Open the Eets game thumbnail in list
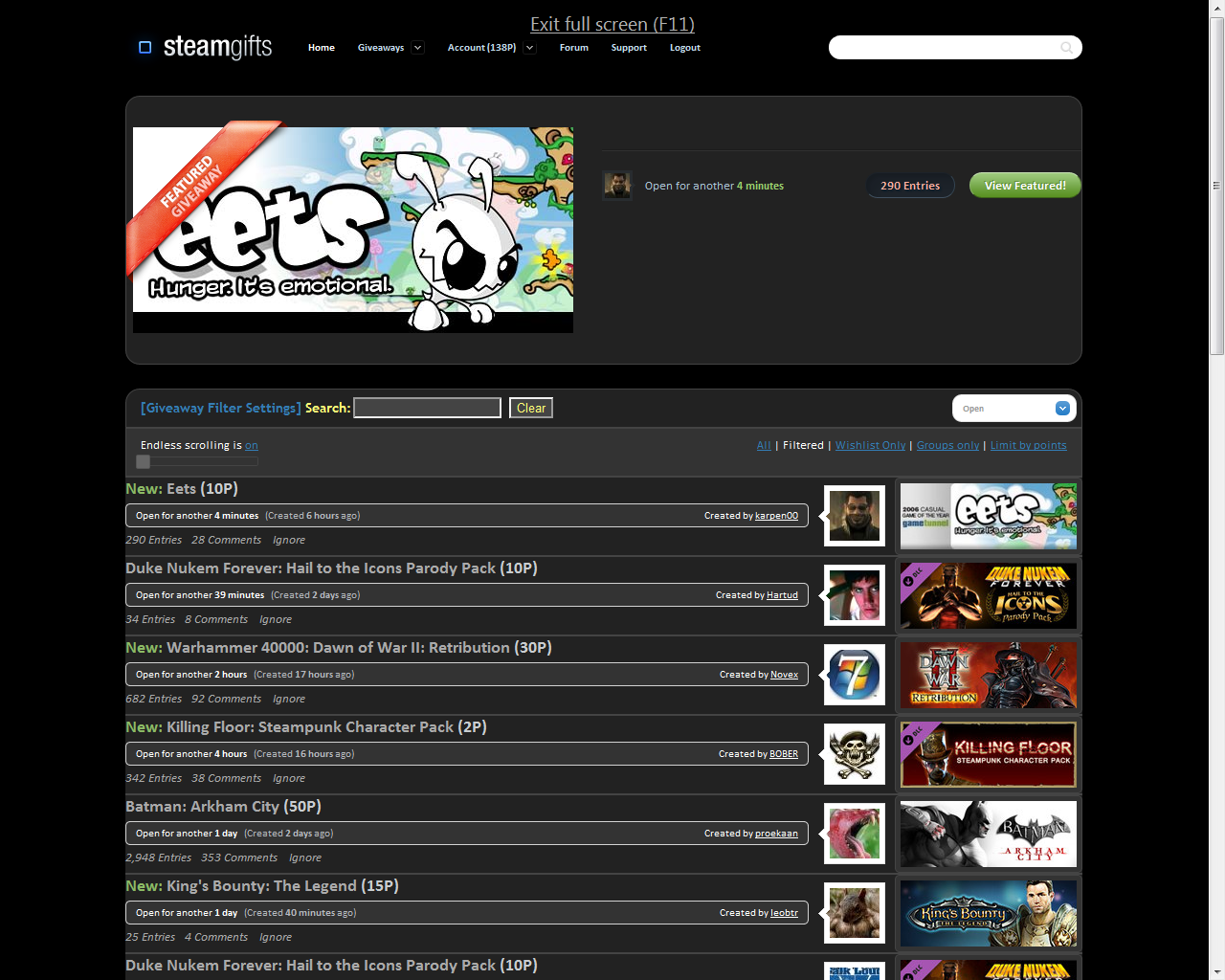The image size is (1225, 980). pyautogui.click(x=989, y=516)
